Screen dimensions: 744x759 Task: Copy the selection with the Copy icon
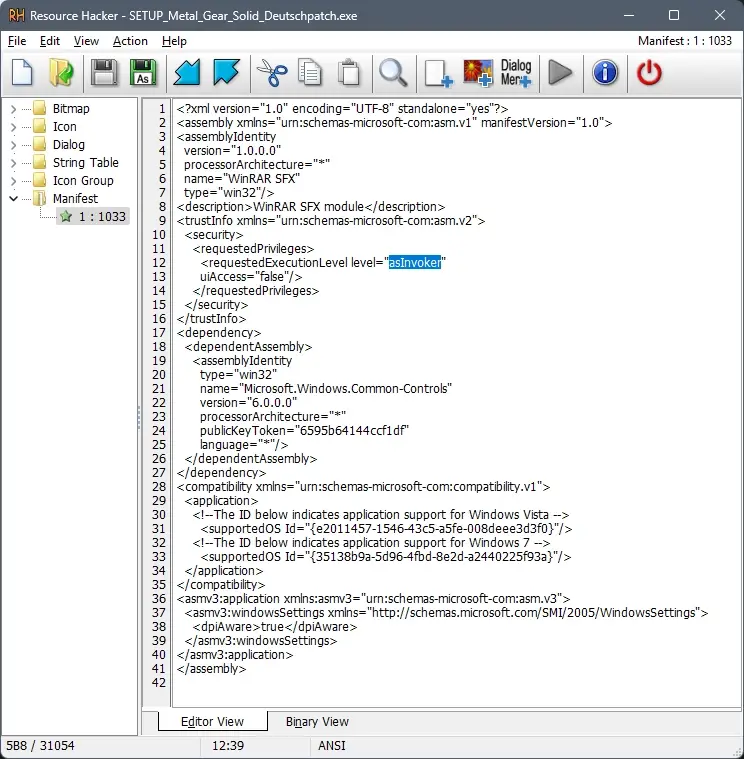310,73
